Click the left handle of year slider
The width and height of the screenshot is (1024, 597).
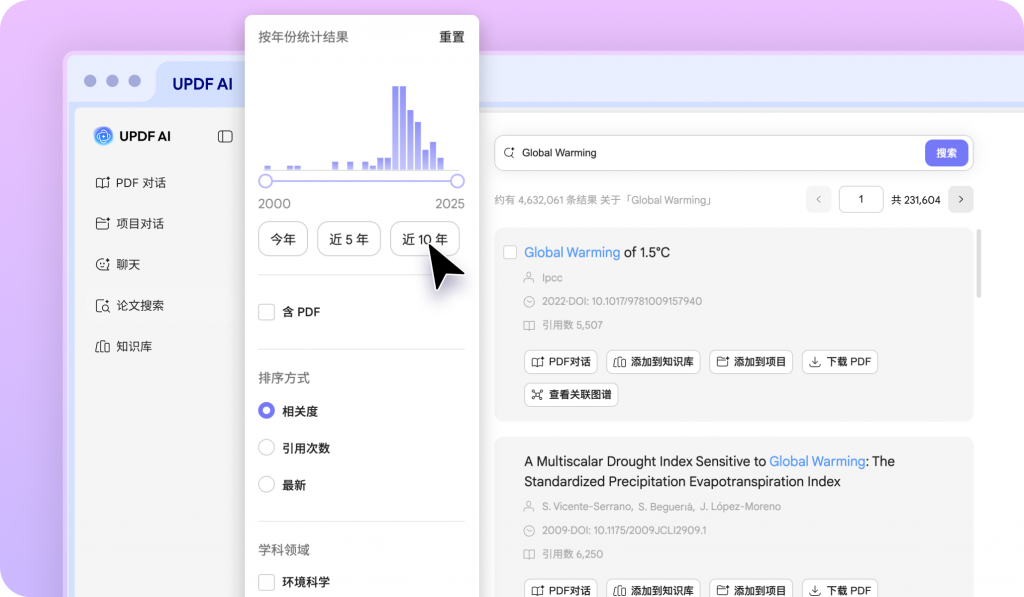click(266, 181)
